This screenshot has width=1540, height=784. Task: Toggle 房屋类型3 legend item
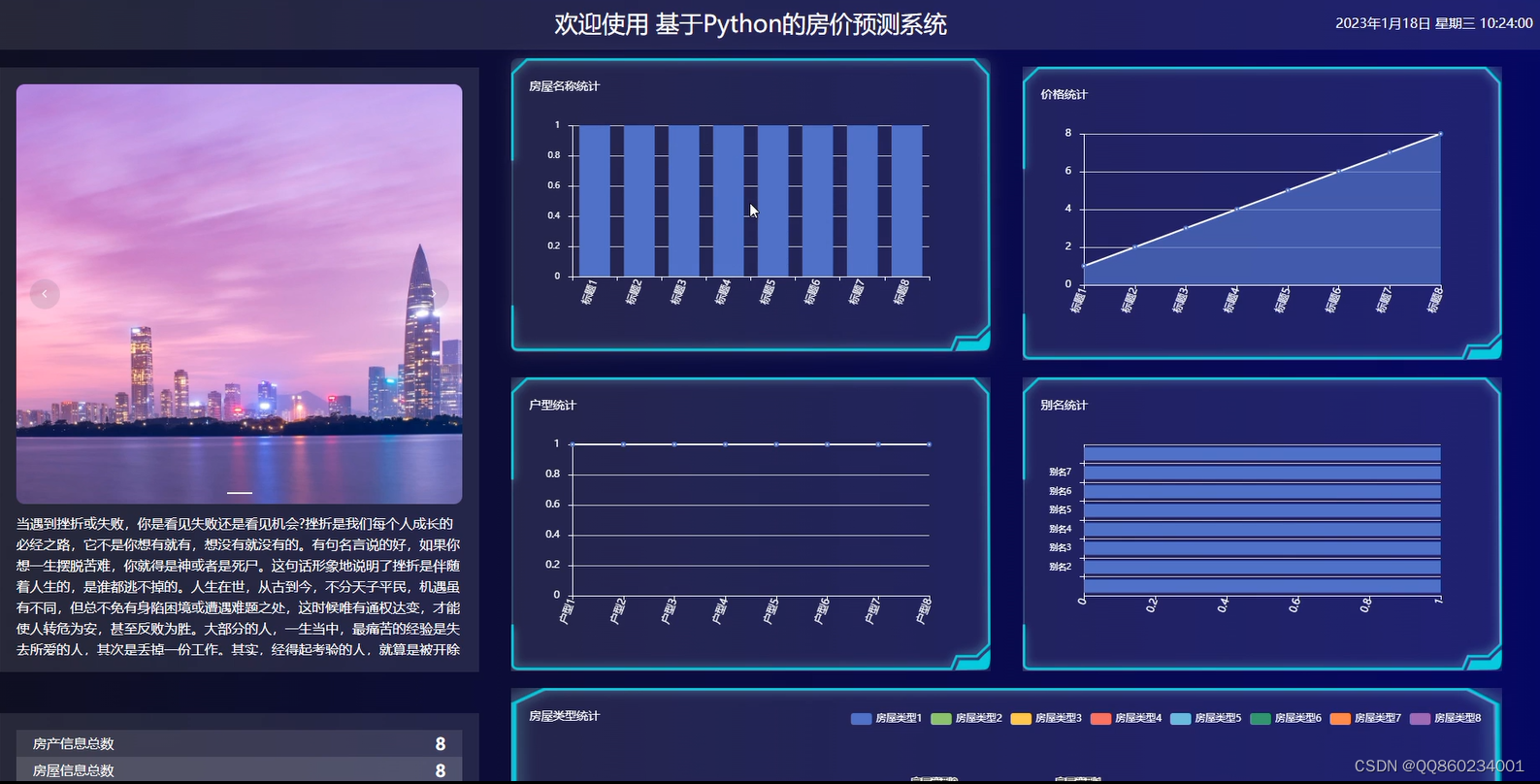click(x=1046, y=718)
